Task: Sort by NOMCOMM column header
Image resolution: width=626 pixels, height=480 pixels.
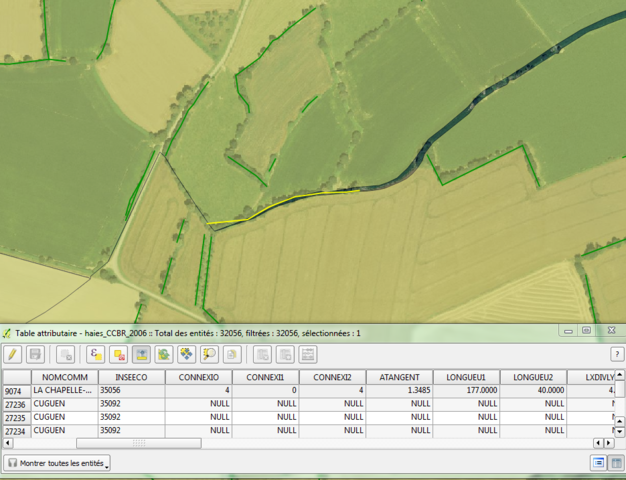Action: click(x=65, y=377)
